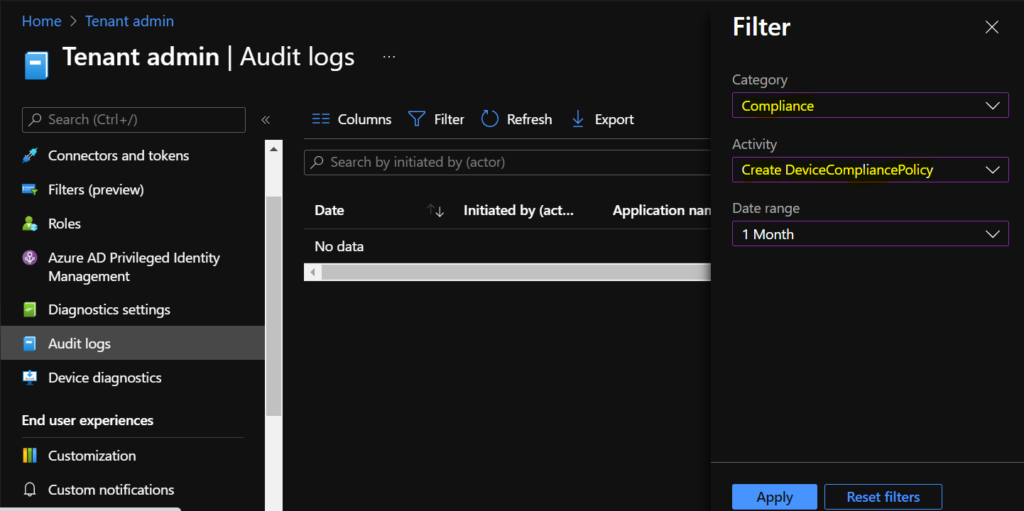1024x511 pixels.
Task: Open the Category dropdown showing Compliance
Action: click(871, 105)
